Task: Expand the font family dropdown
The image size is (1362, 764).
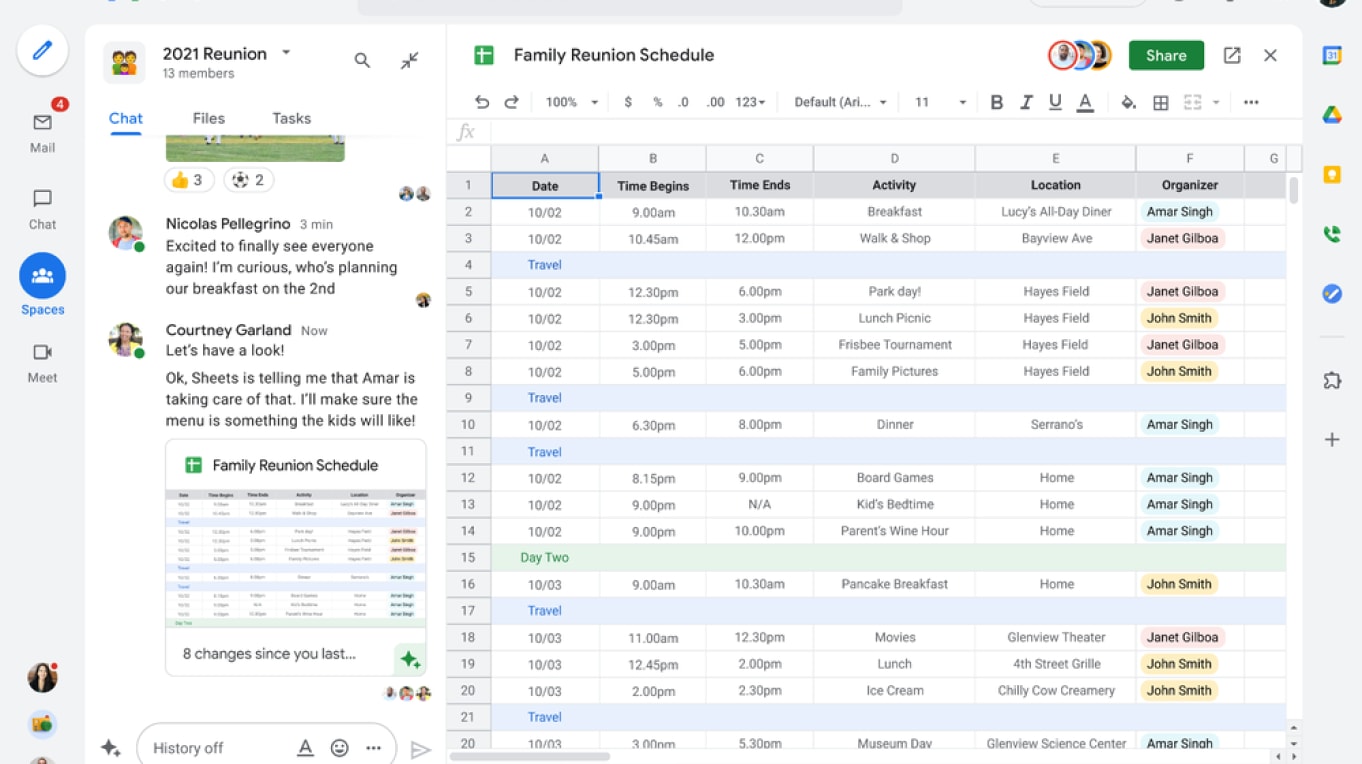Action: (x=840, y=102)
